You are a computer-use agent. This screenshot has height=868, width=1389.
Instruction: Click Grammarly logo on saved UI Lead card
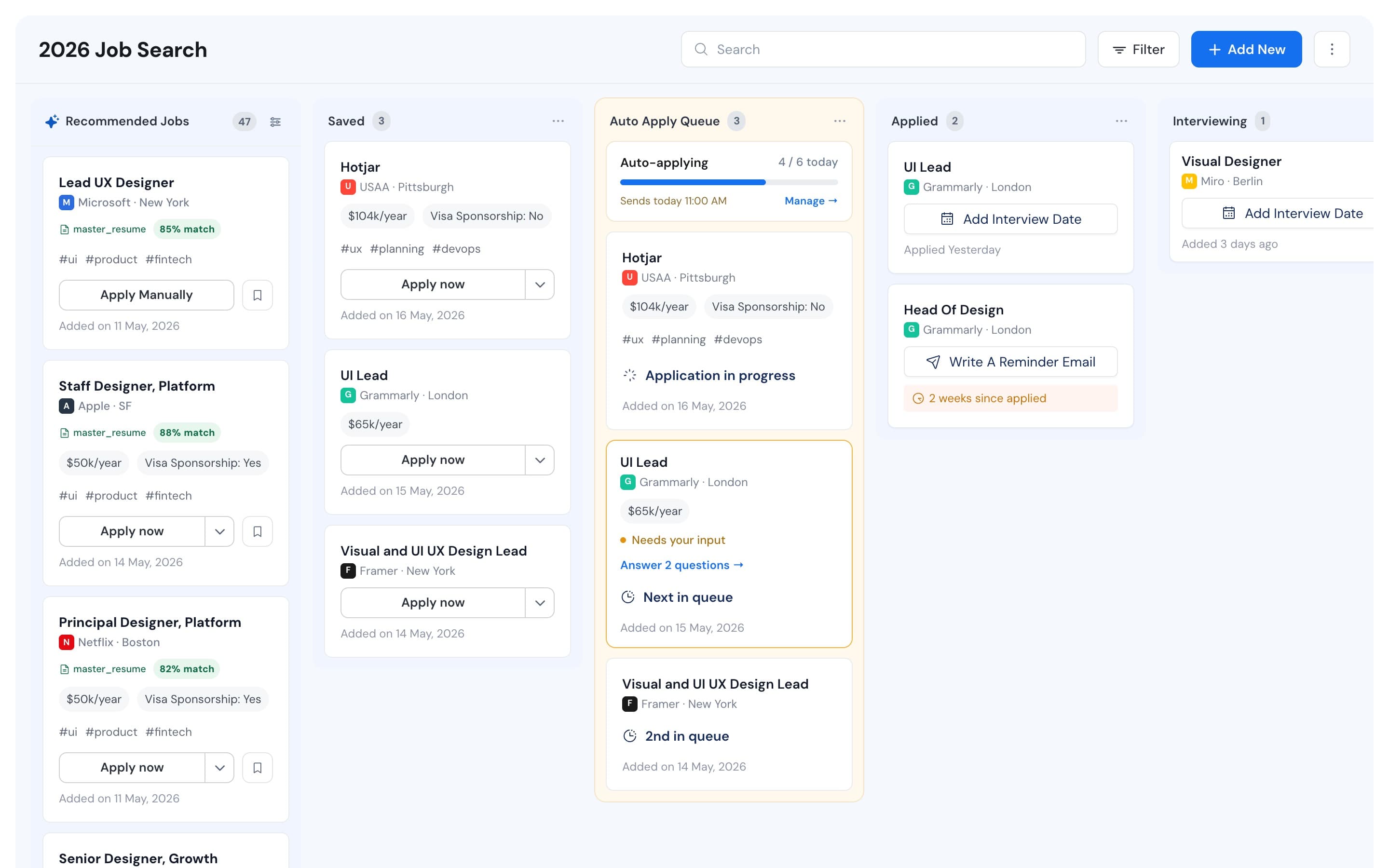pyautogui.click(x=348, y=395)
